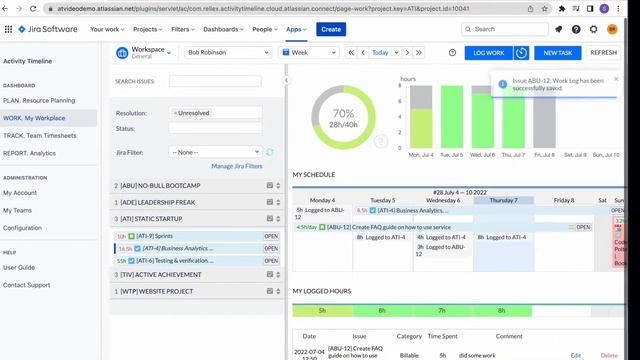Open TRACK. Team Timesheets in sidebar
The image size is (640, 360).
click(40, 136)
